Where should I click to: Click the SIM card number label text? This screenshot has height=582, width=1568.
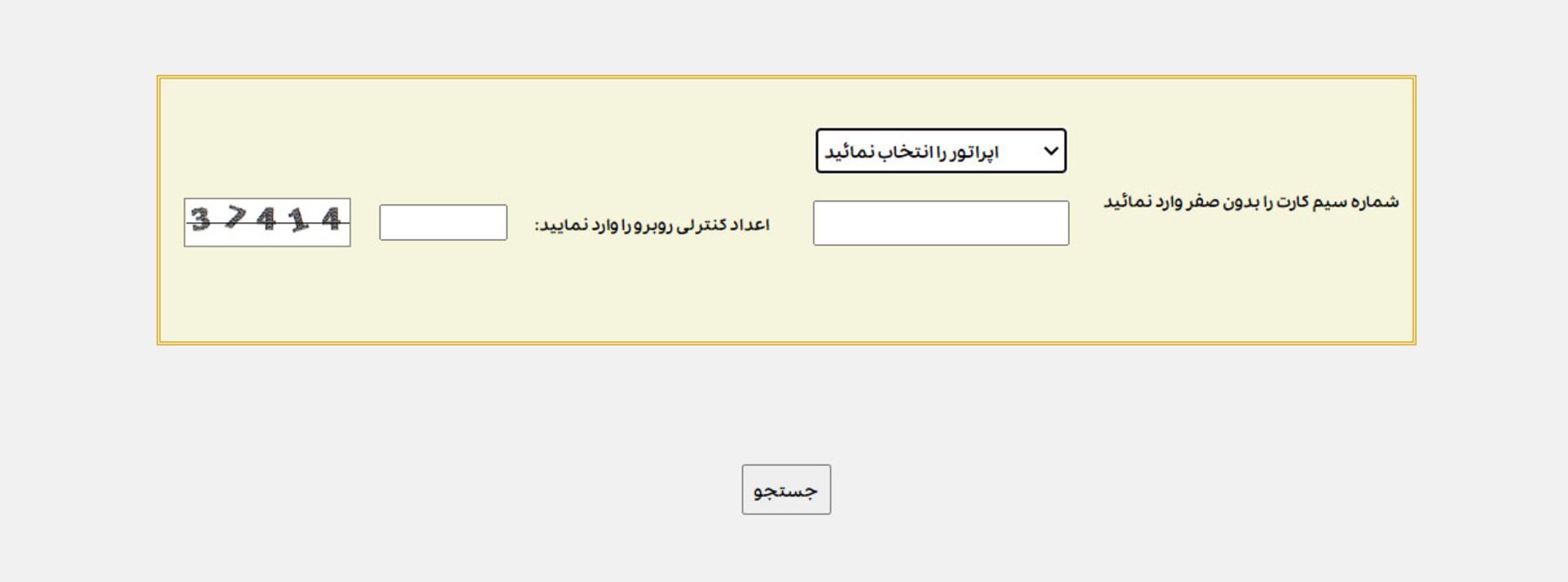tap(1251, 202)
